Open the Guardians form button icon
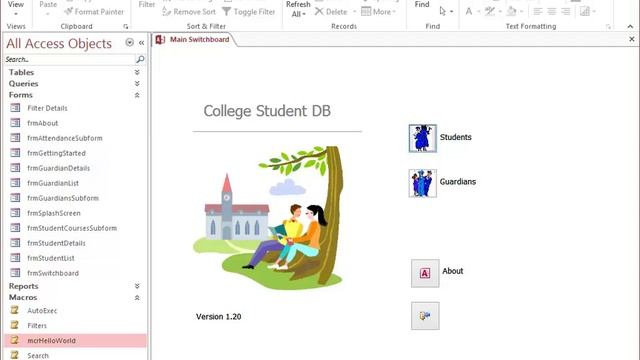 coord(422,183)
